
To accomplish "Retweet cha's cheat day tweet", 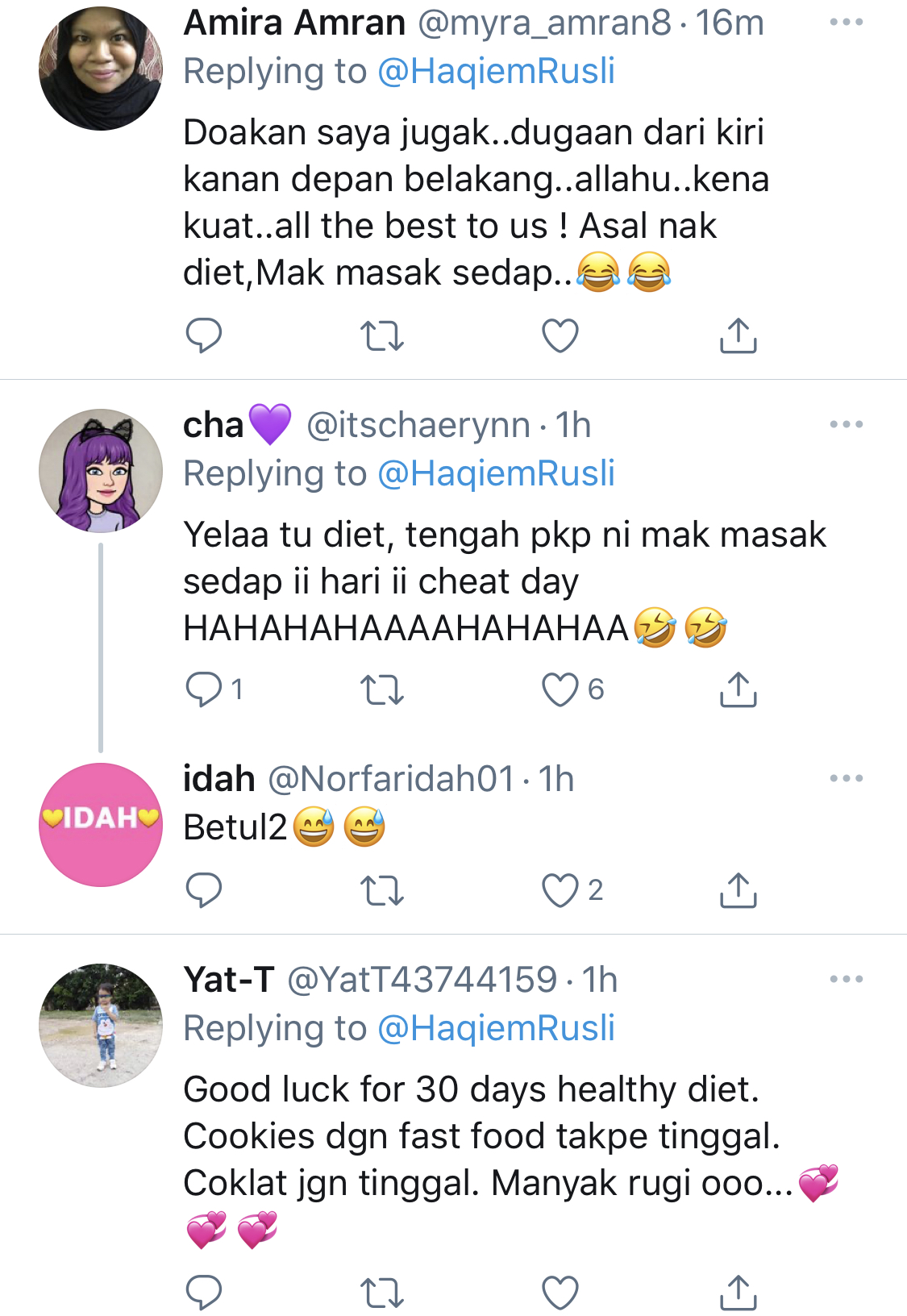I will [x=381, y=690].
